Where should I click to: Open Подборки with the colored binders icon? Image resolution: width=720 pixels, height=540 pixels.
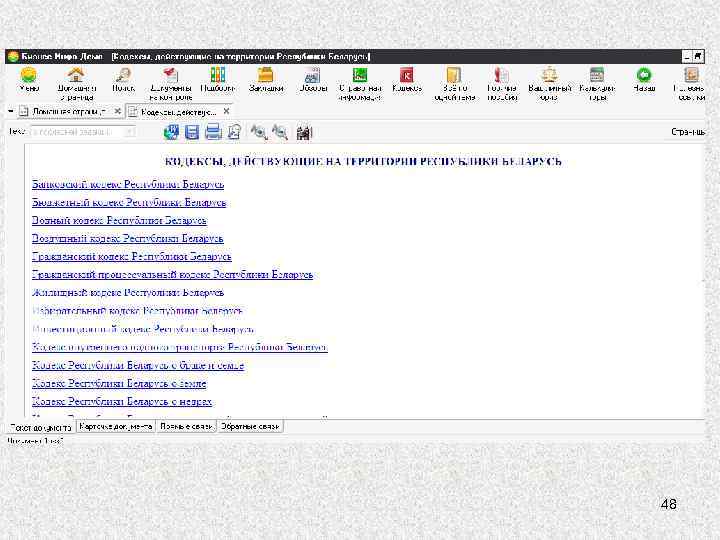point(218,75)
